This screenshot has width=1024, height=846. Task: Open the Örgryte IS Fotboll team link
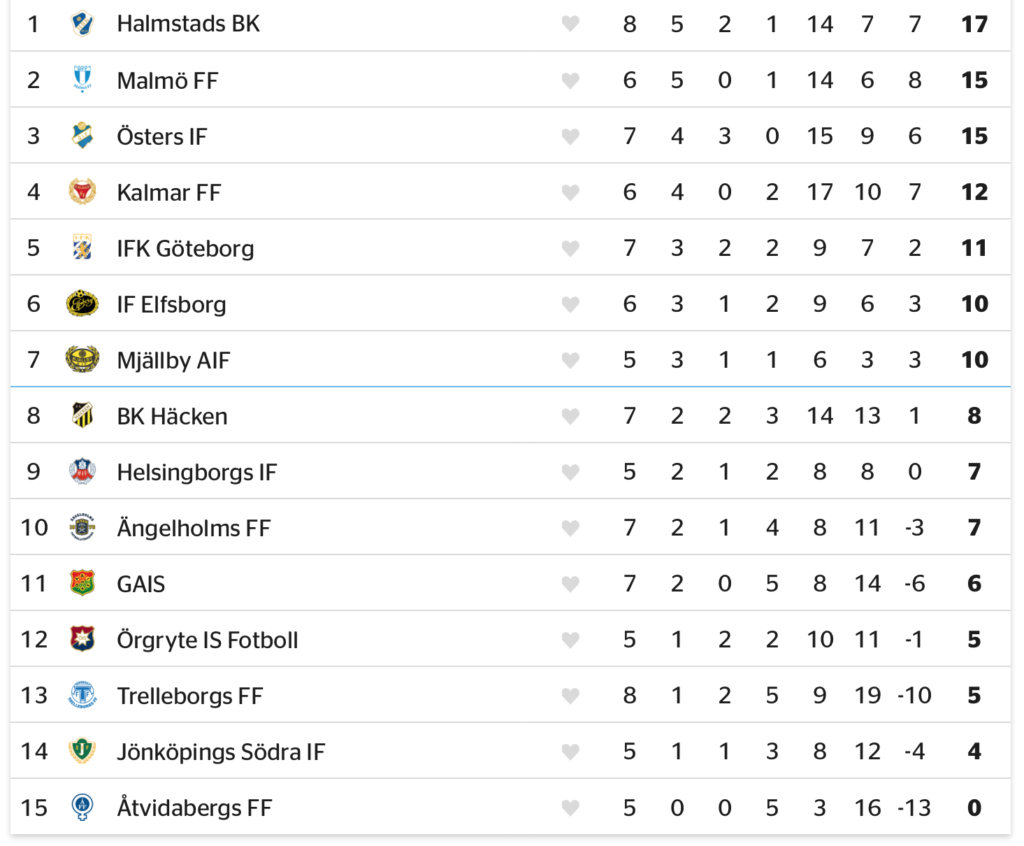coord(207,640)
